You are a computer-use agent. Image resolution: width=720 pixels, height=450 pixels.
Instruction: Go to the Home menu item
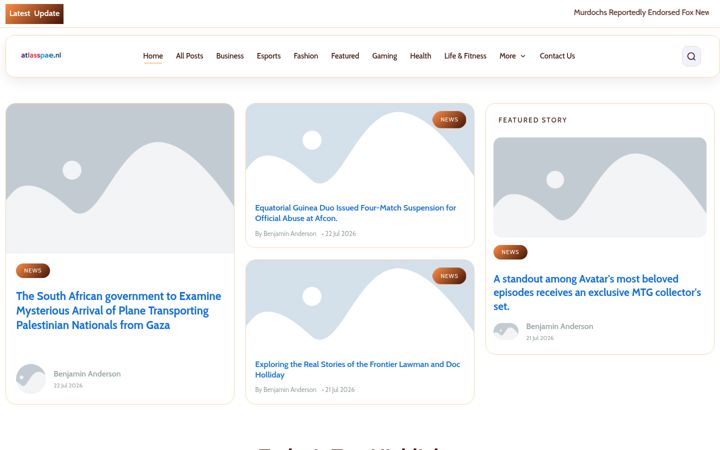click(153, 56)
